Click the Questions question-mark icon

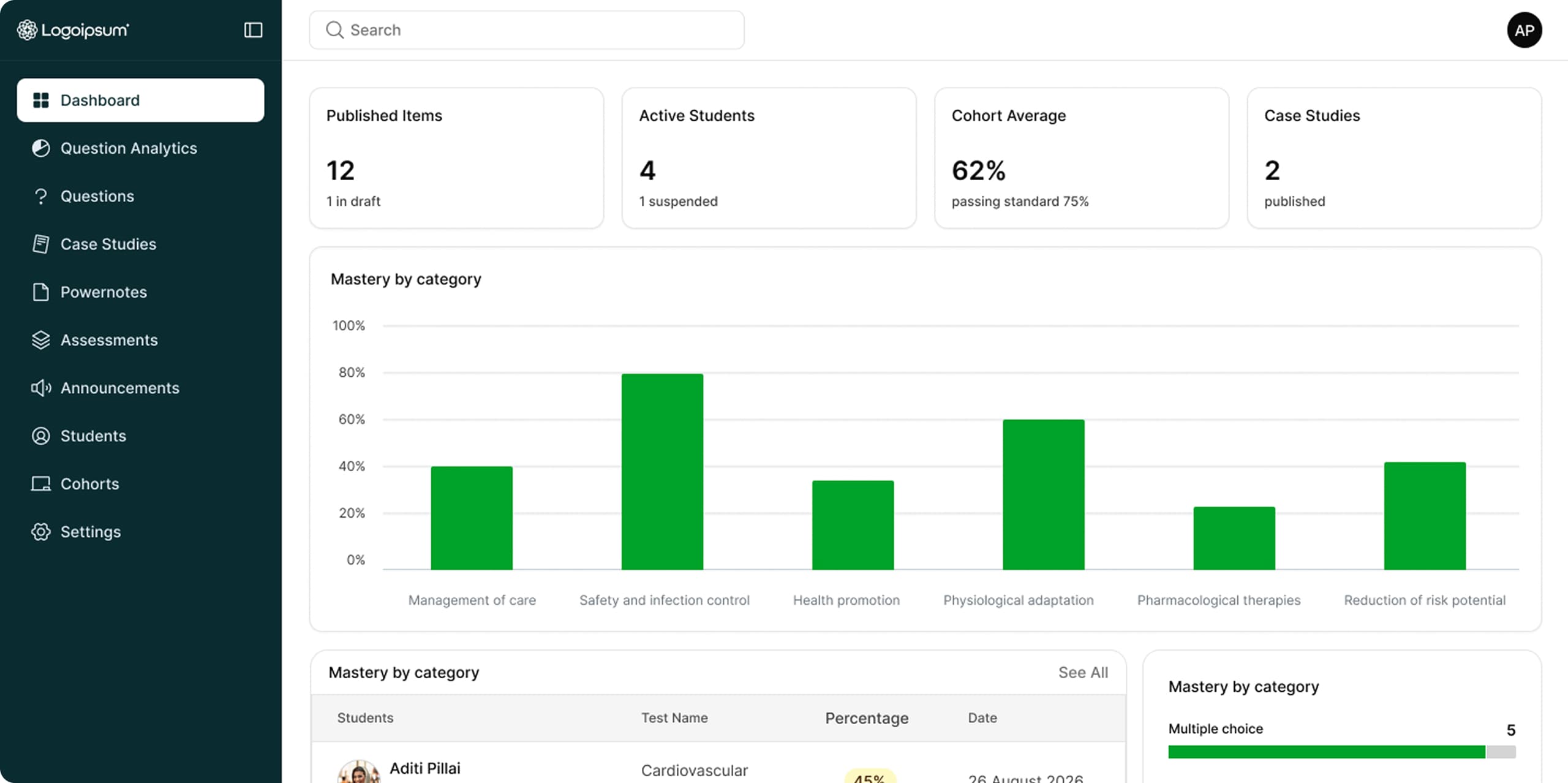tap(41, 196)
